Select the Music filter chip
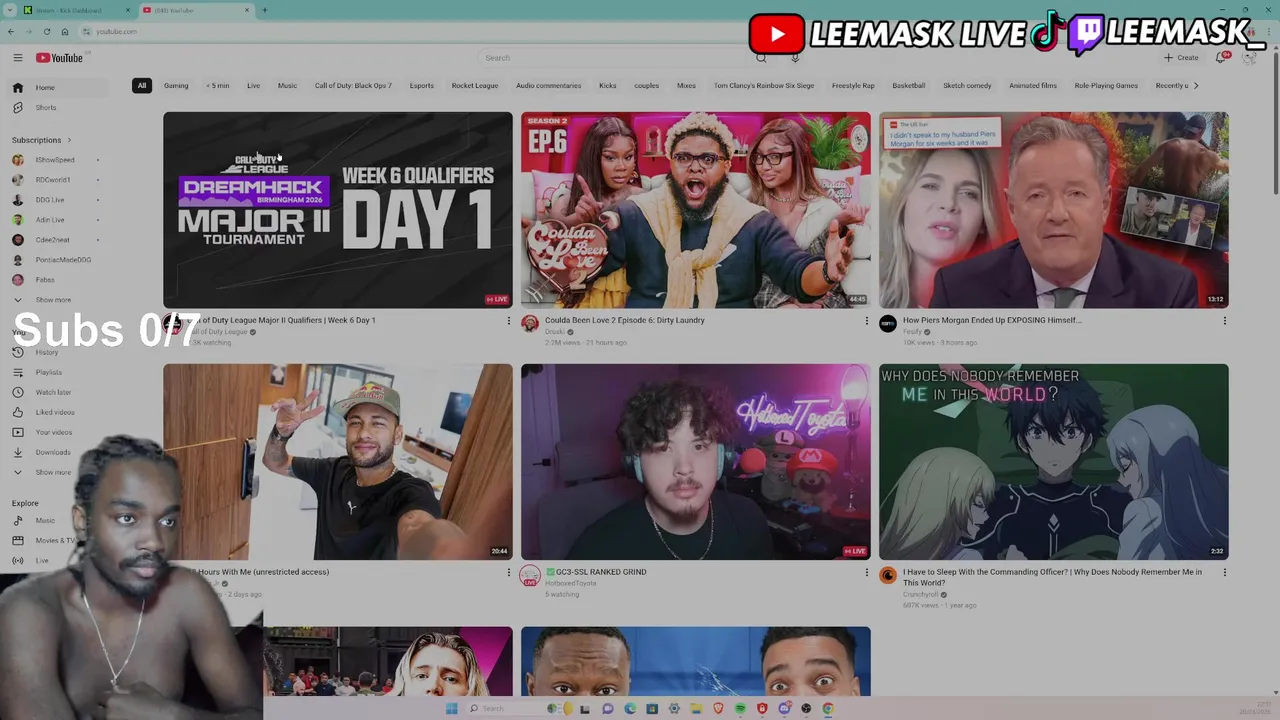 point(287,86)
